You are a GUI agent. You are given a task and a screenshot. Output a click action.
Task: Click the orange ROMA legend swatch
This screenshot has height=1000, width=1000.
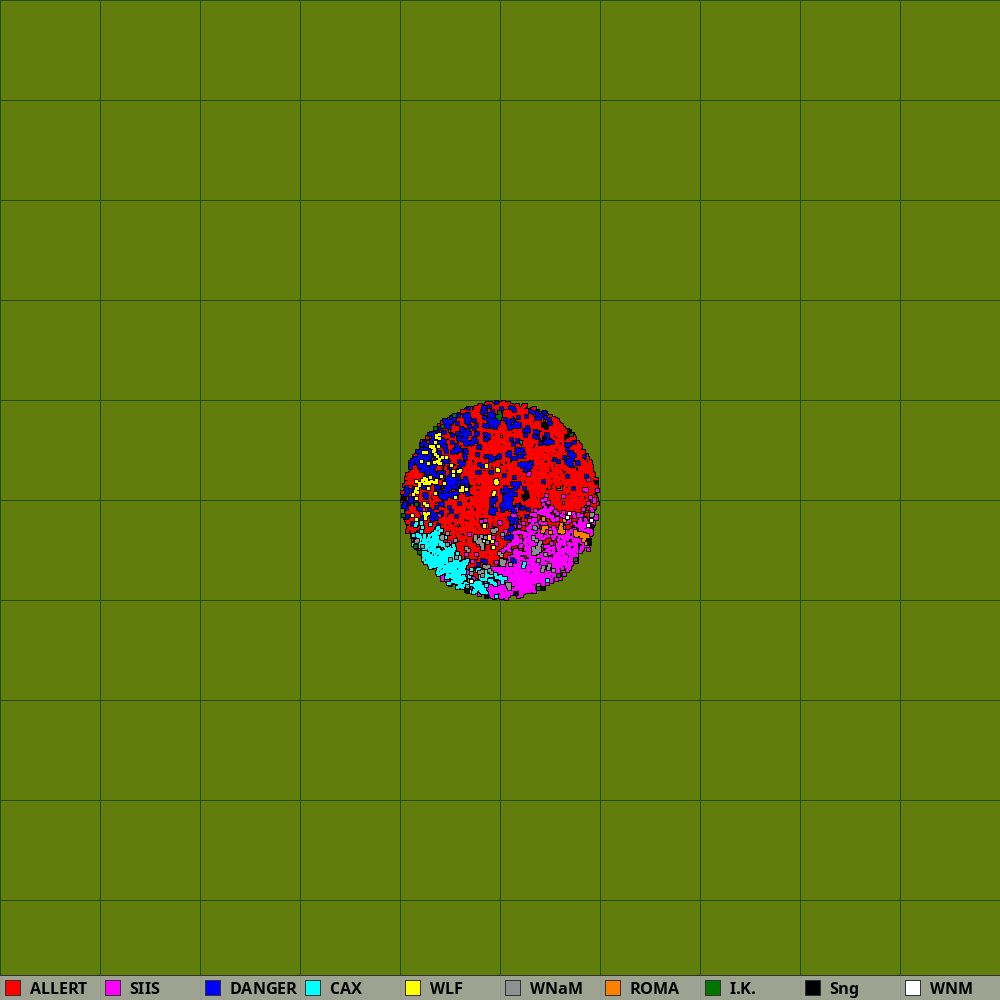[x=613, y=988]
